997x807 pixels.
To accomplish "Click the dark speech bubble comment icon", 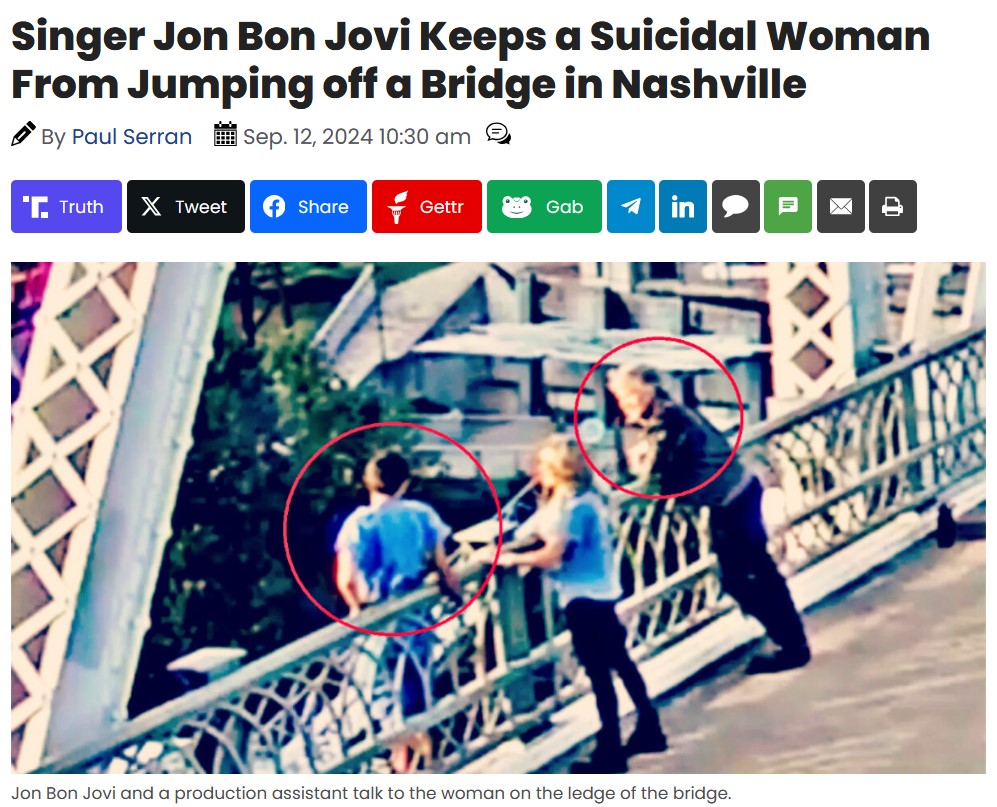I will pyautogui.click(x=736, y=207).
